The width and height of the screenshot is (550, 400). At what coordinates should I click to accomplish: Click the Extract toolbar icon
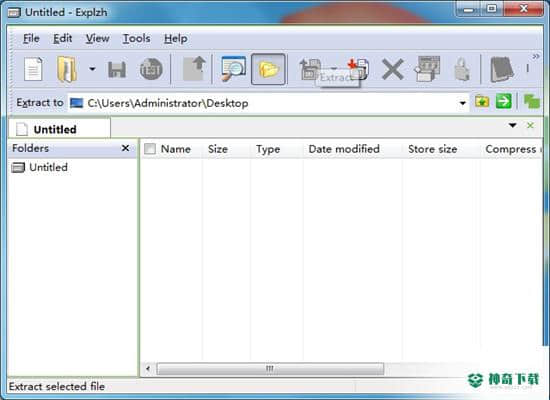310,69
